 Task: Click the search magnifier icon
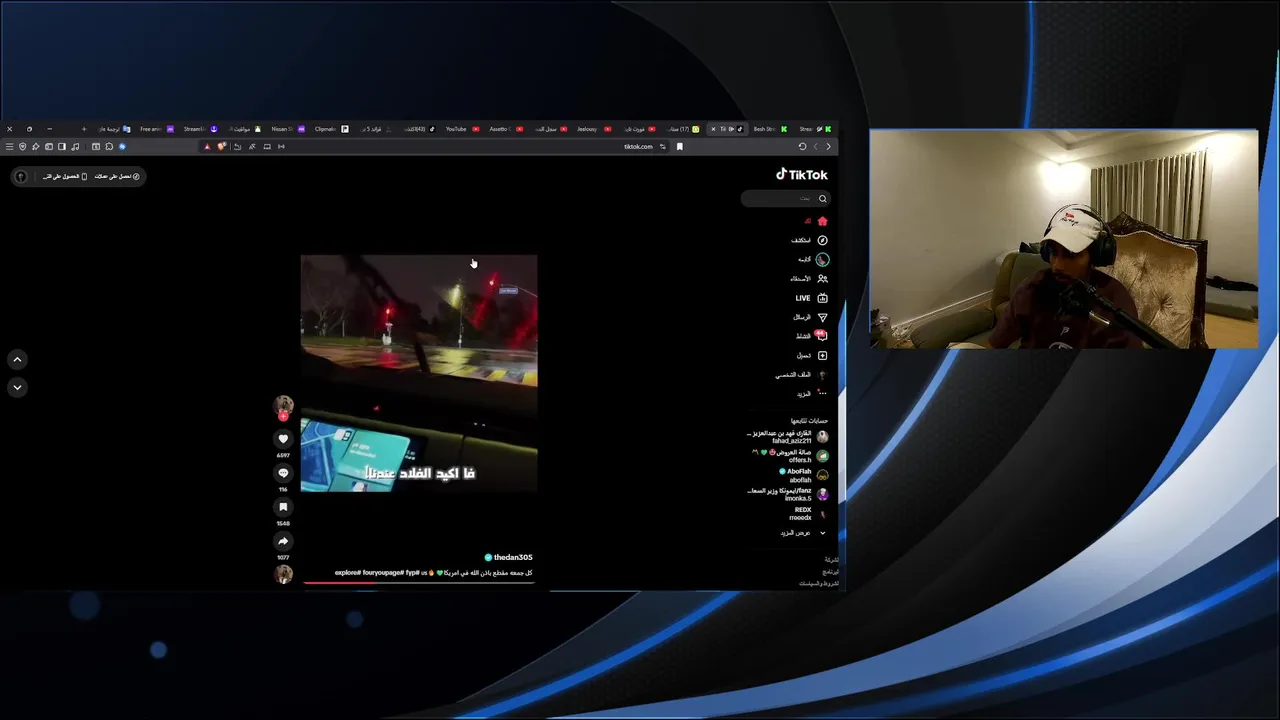click(823, 199)
